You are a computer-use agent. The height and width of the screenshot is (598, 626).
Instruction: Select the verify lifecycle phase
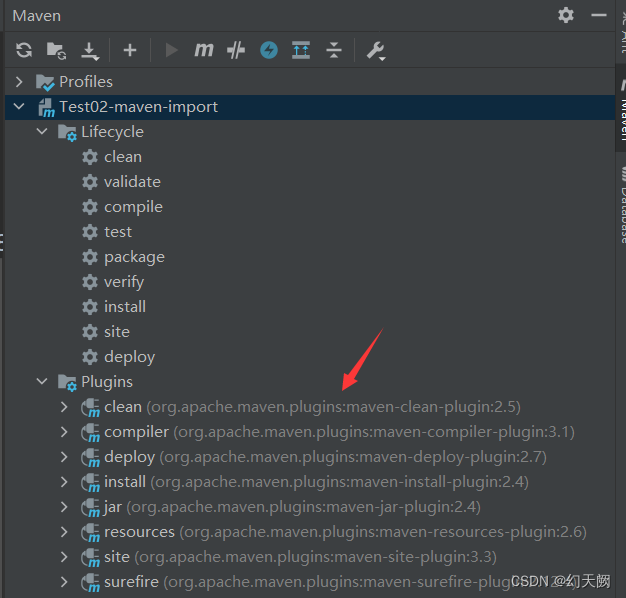pyautogui.click(x=124, y=282)
